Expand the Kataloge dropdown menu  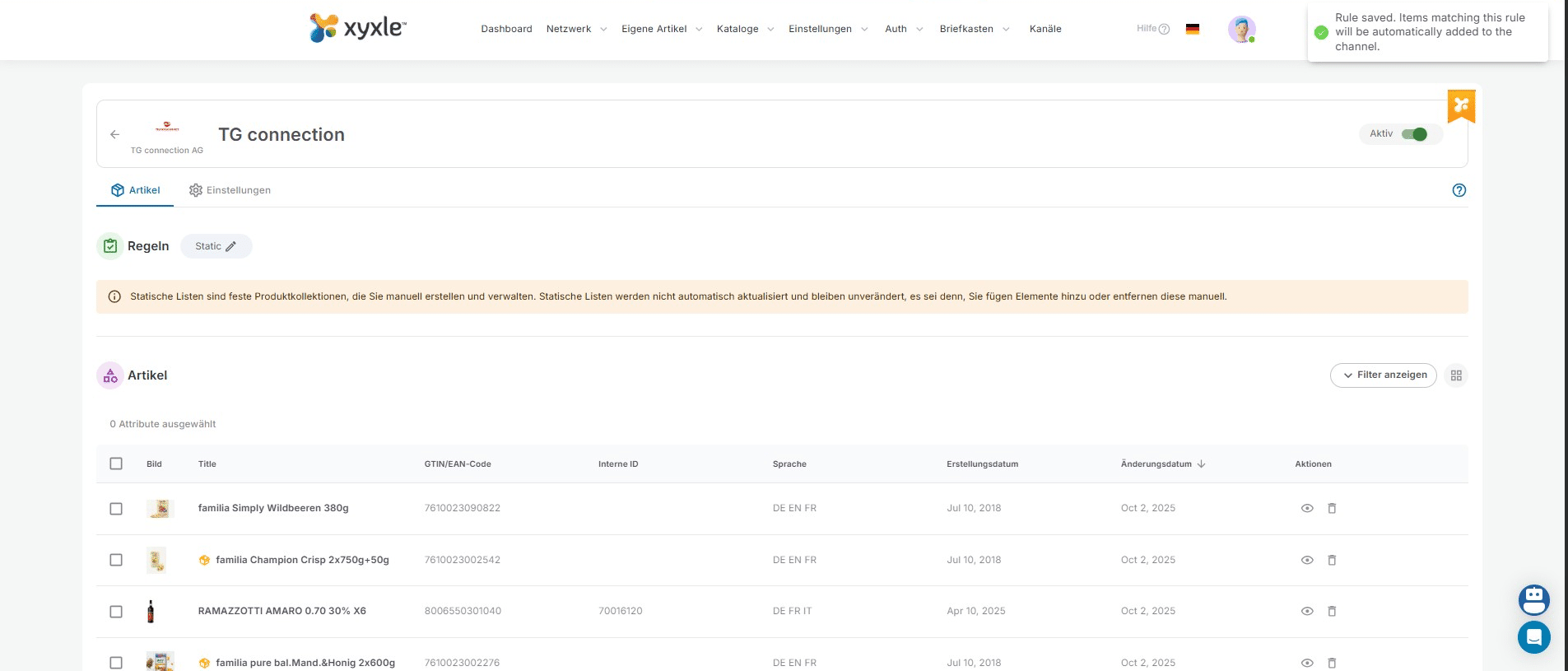coord(745,29)
